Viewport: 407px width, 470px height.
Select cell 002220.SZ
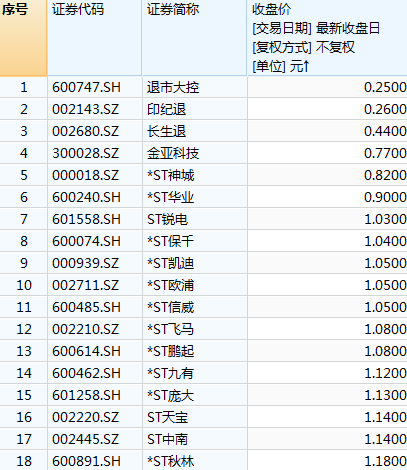pyautogui.click(x=85, y=417)
